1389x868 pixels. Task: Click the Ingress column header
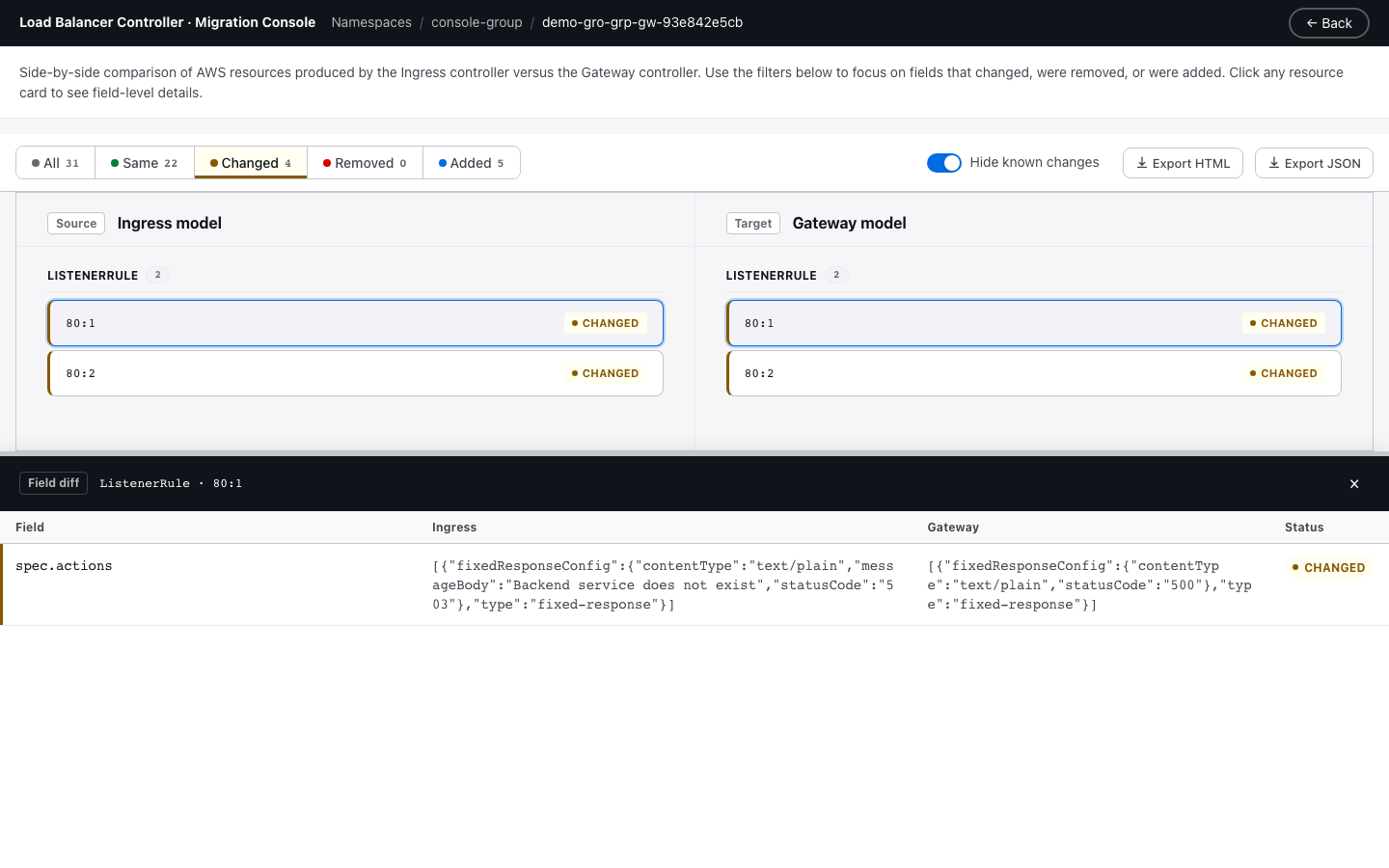(454, 528)
